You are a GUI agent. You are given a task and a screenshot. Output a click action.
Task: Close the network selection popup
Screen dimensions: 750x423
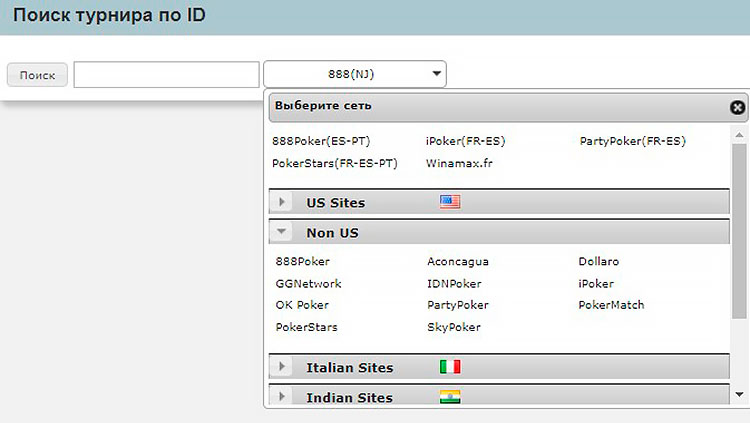pyautogui.click(x=737, y=107)
